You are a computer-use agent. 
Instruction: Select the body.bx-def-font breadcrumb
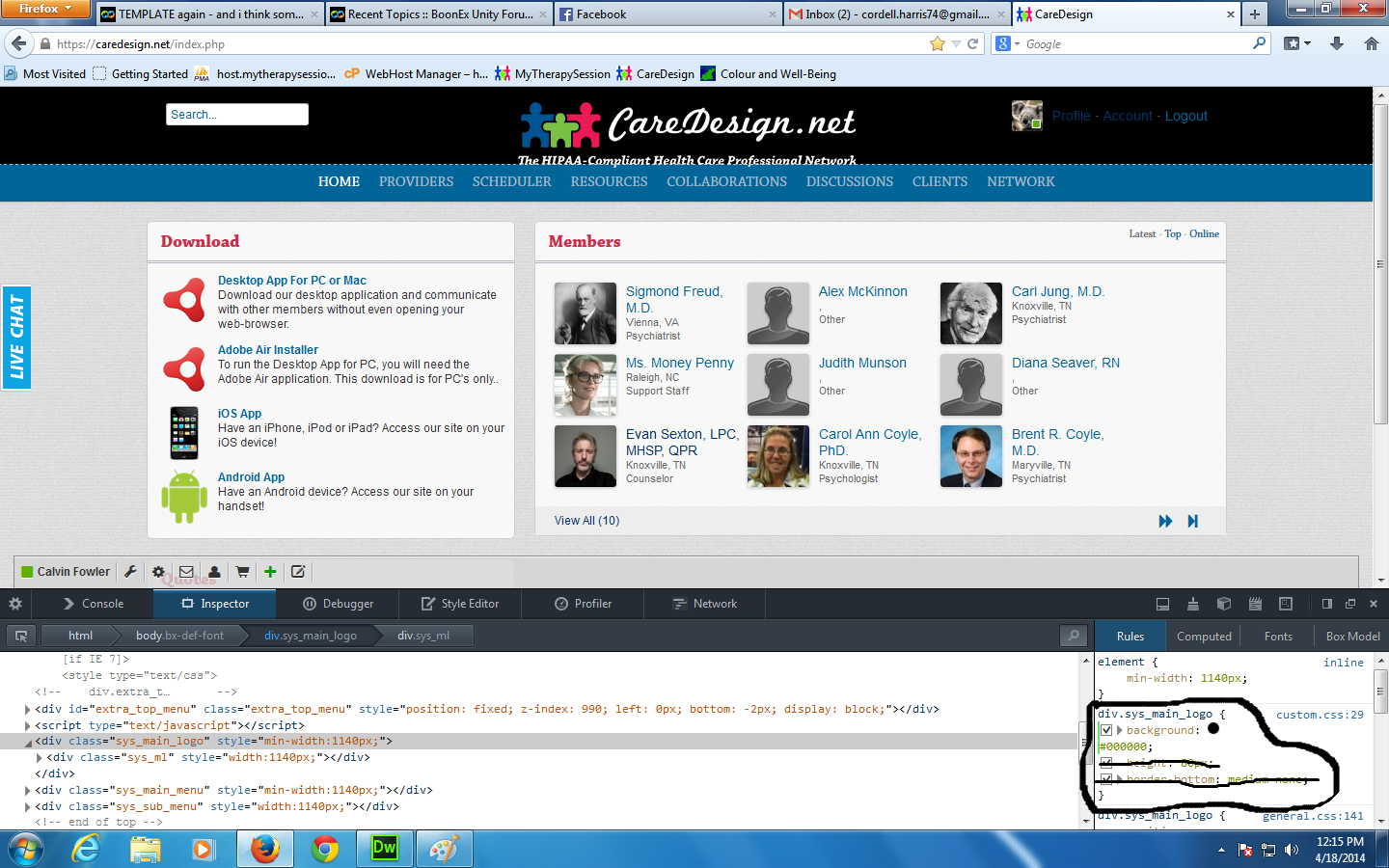pos(179,636)
